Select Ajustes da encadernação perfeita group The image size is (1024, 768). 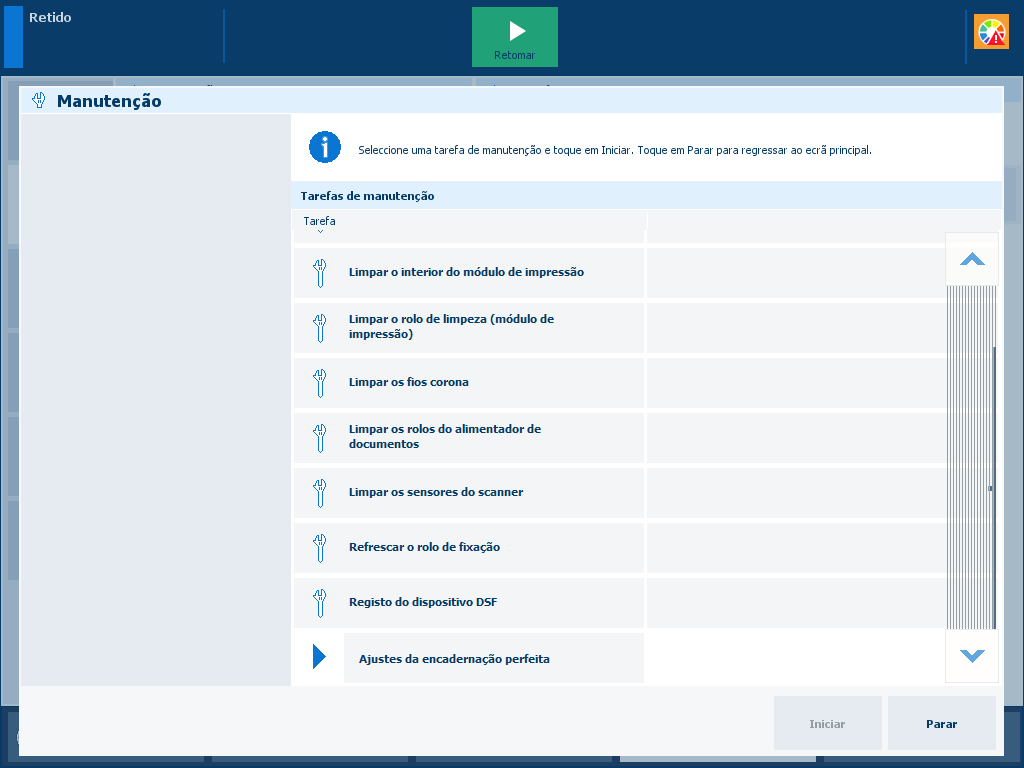pos(494,658)
